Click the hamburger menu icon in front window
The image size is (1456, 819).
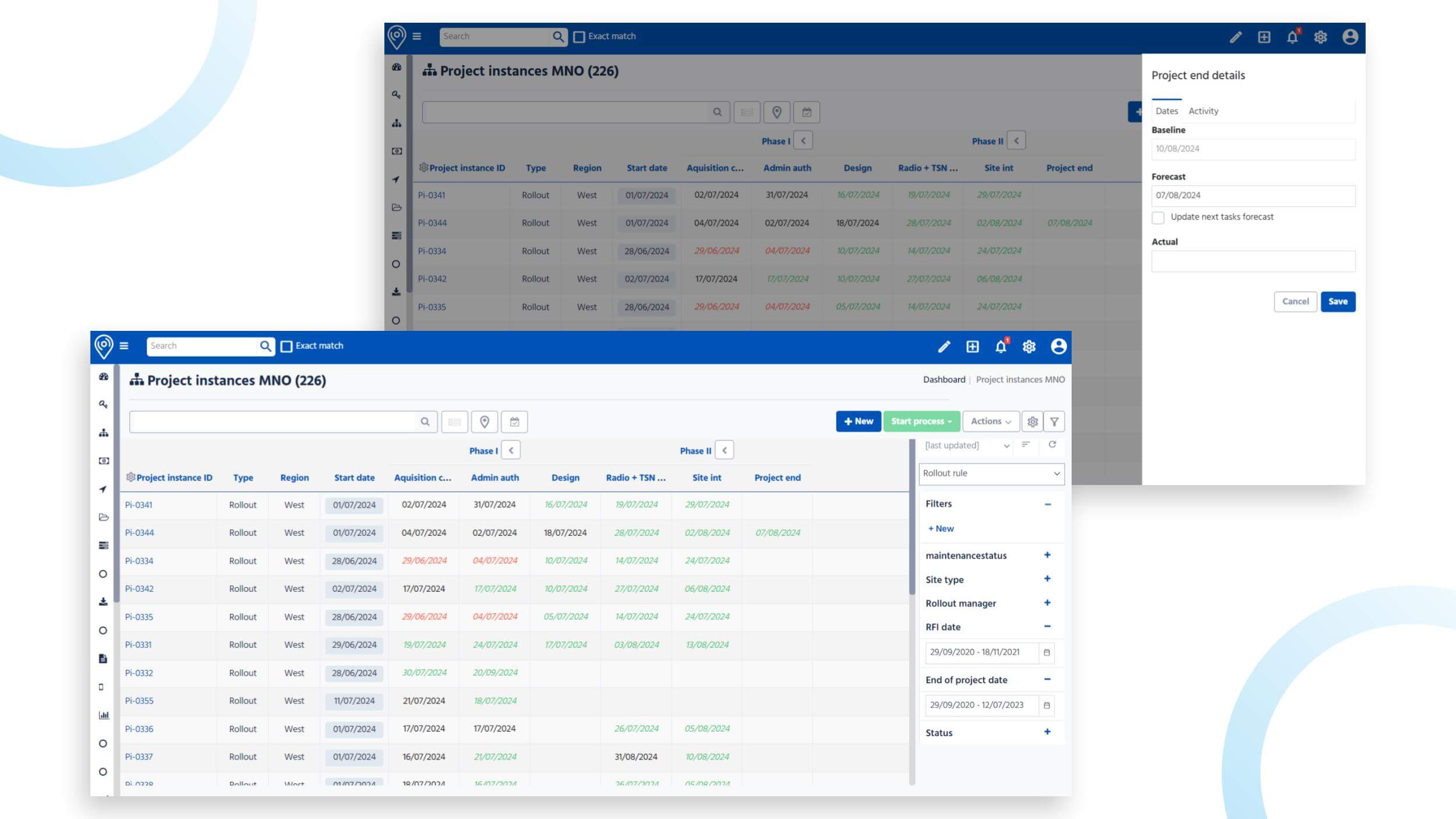click(x=124, y=346)
